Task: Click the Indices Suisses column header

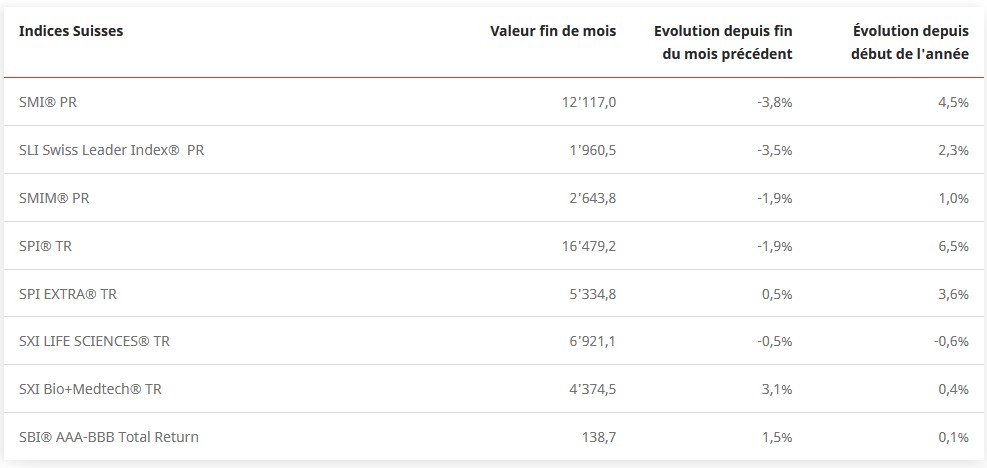Action: click(x=71, y=31)
